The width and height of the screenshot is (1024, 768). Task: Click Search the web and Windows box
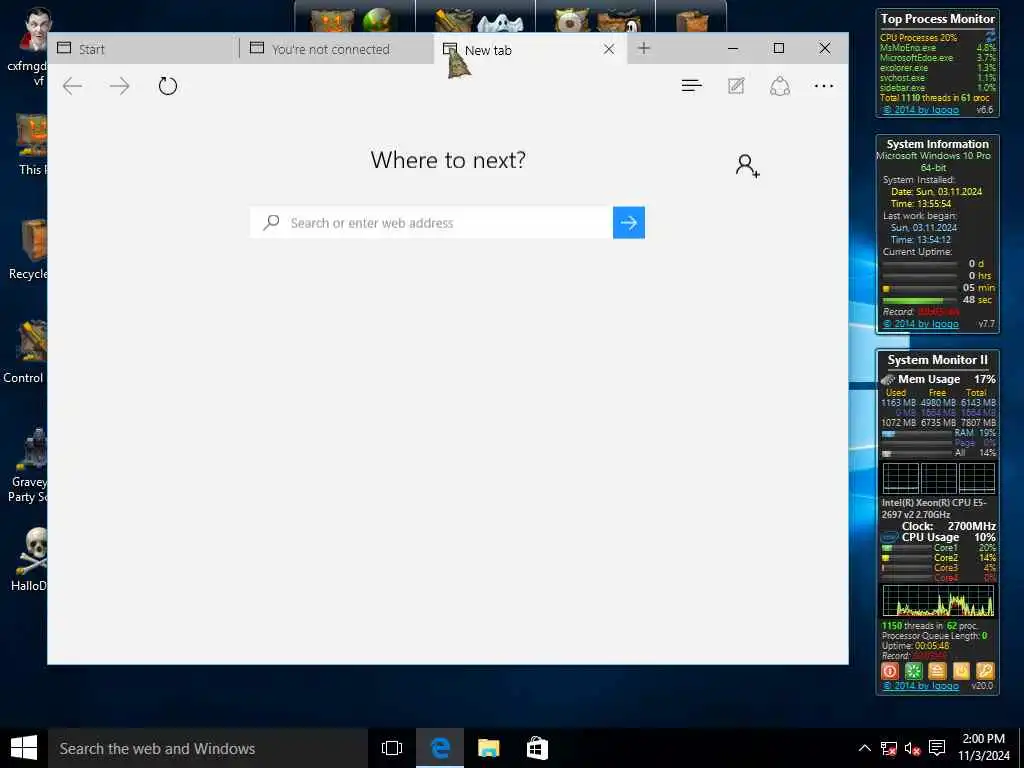click(x=208, y=748)
